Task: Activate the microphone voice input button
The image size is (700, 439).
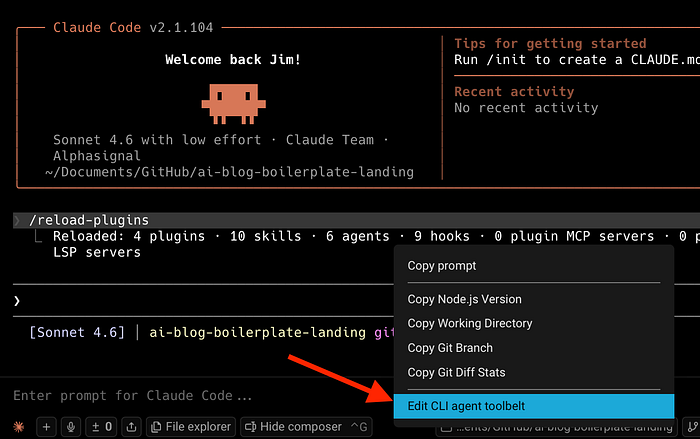Action: click(71, 427)
